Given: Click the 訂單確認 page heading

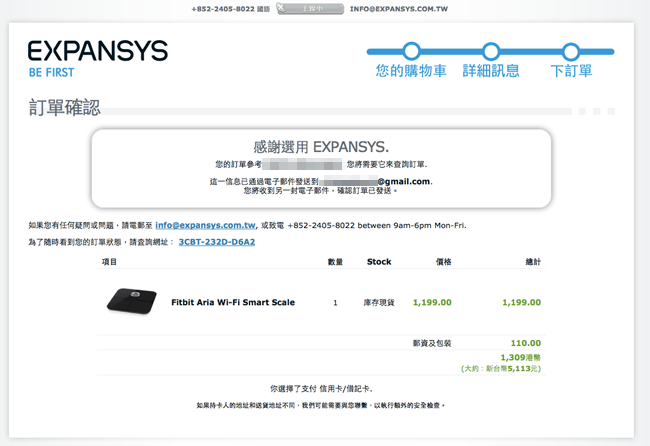Looking at the screenshot, I should tap(64, 107).
